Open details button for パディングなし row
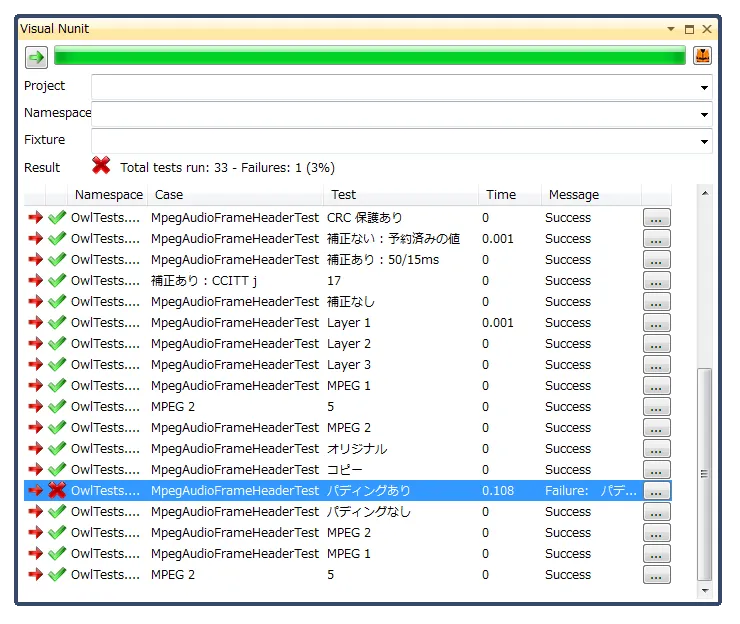The image size is (740, 624). coord(656,512)
